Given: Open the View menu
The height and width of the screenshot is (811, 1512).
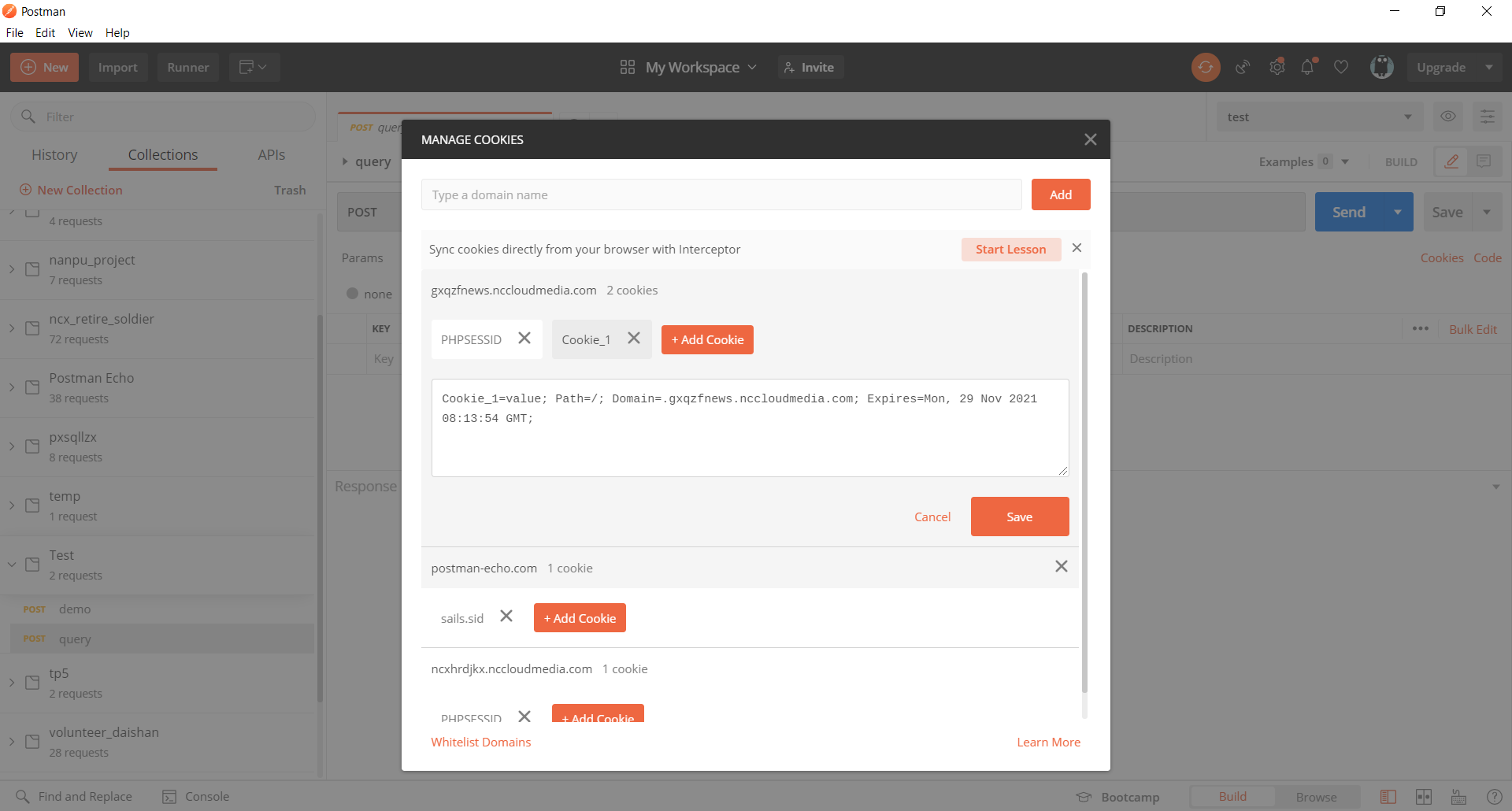Looking at the screenshot, I should pos(80,32).
